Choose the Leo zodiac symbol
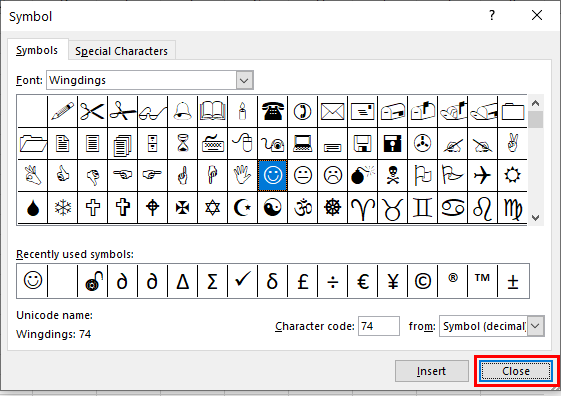 click(x=482, y=207)
